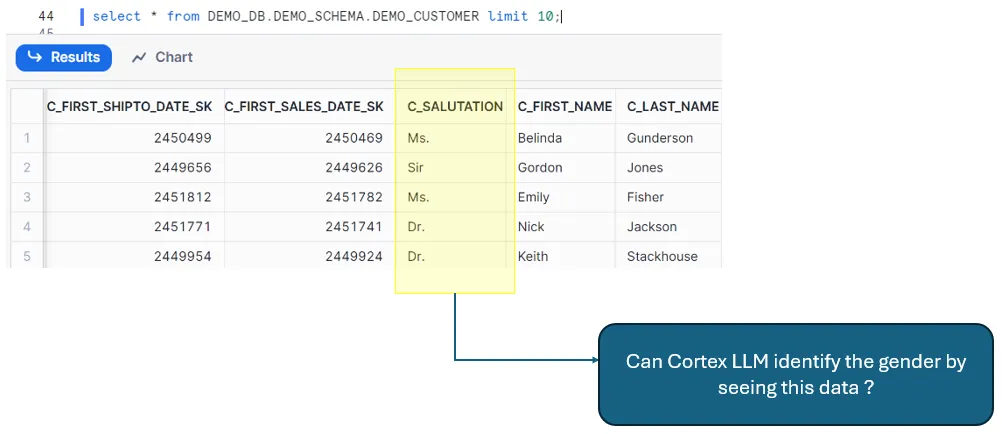Click the Cortex LLM gender question callout

point(795,374)
